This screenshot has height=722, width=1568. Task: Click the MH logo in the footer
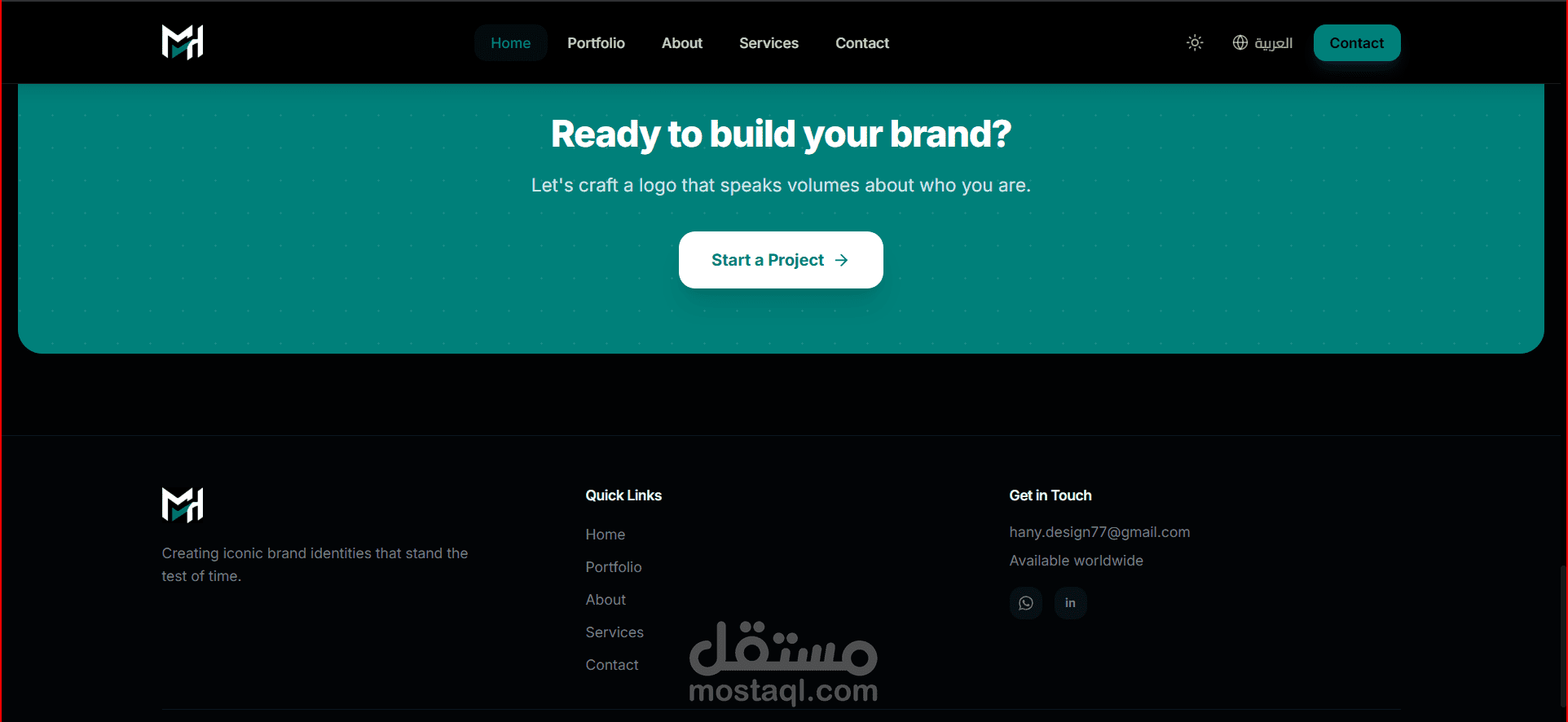coord(183,505)
